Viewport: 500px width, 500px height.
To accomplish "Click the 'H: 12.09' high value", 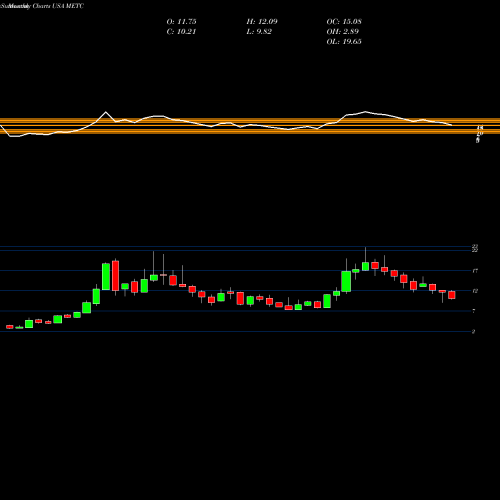I will click(x=262, y=22).
